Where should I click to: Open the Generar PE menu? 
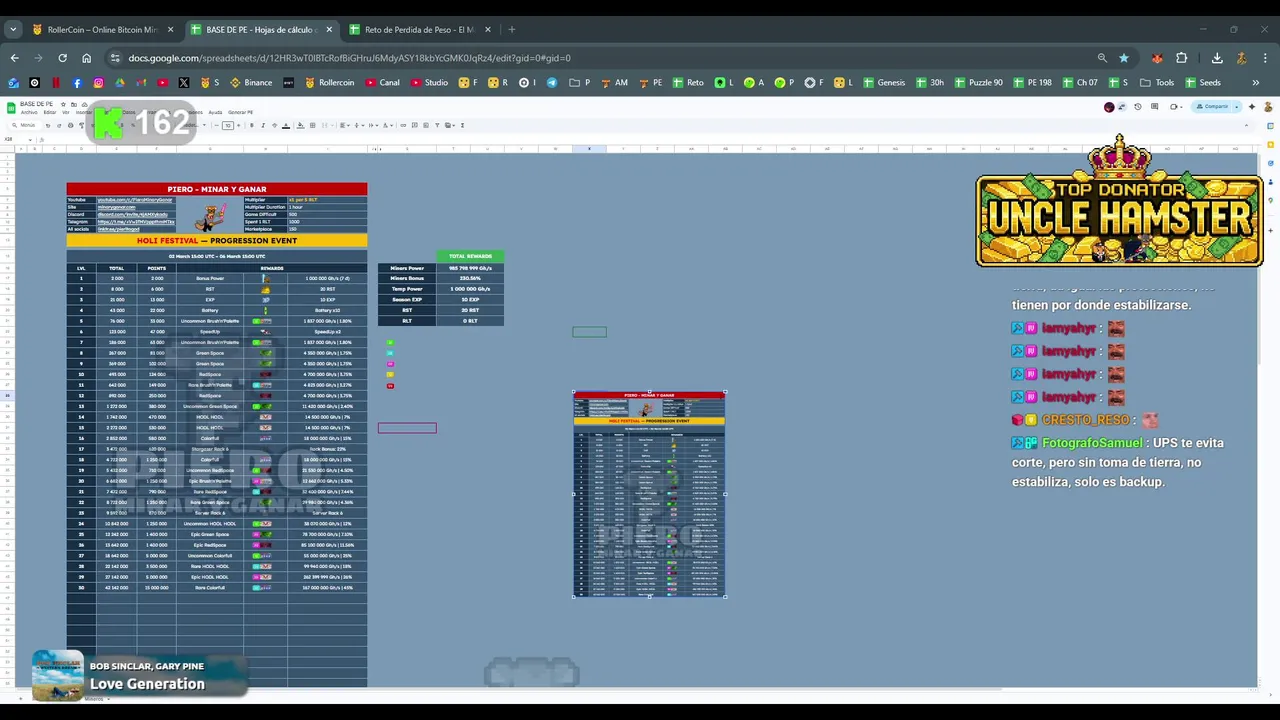click(240, 112)
